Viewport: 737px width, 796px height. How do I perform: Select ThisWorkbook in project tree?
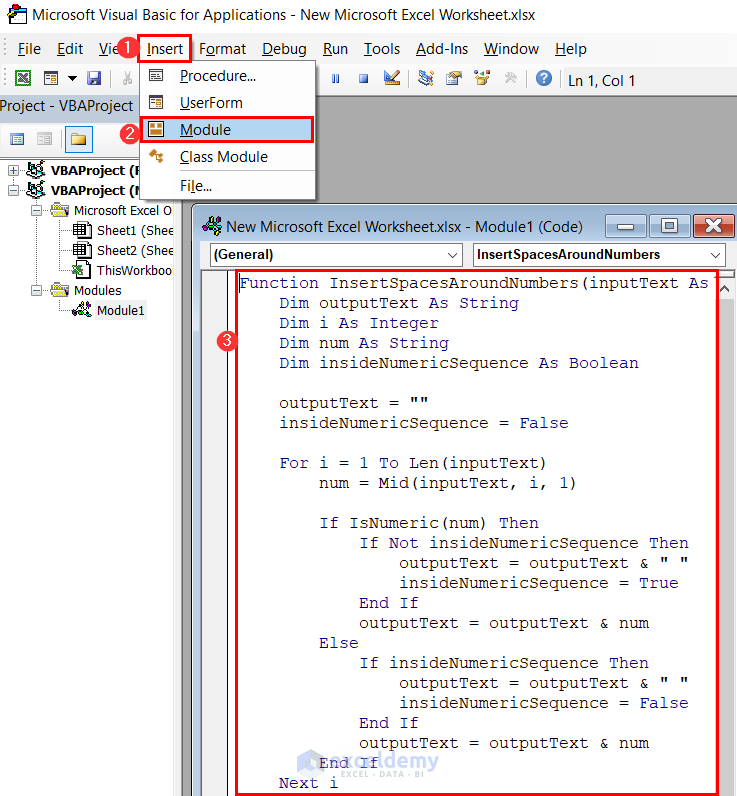[x=134, y=270]
